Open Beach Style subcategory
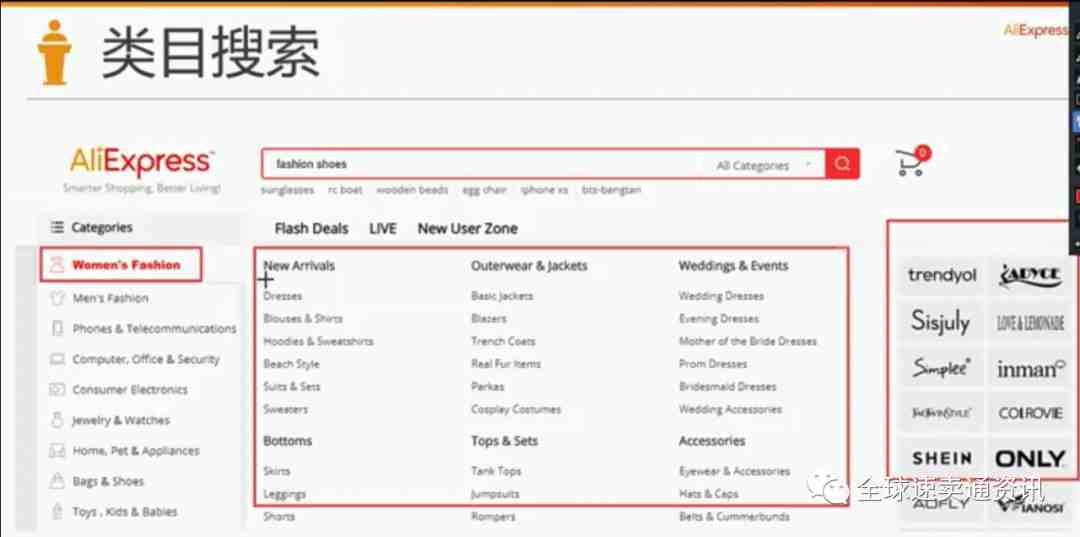This screenshot has width=1080, height=537. tap(291, 364)
